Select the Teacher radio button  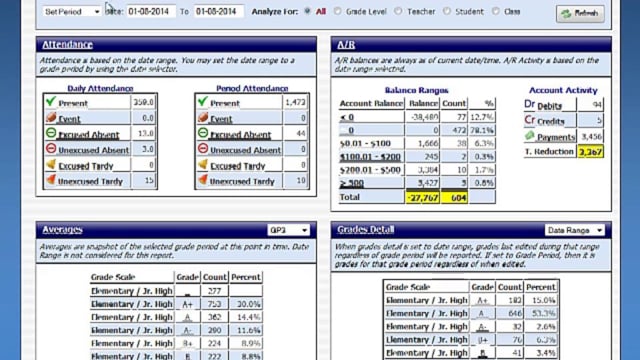click(398, 11)
